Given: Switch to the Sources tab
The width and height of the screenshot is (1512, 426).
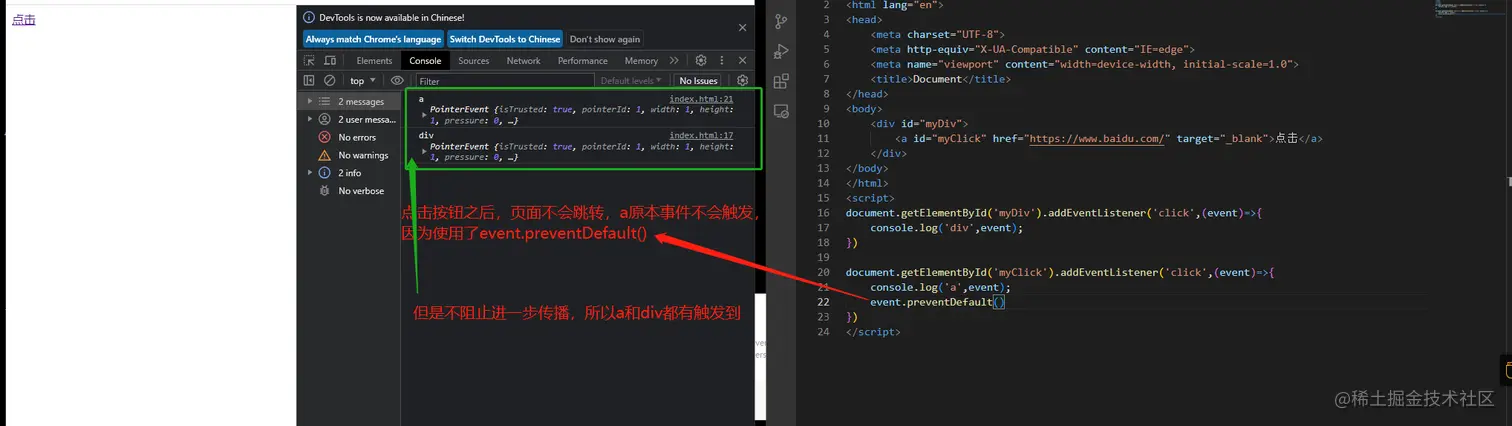Looking at the screenshot, I should [474, 61].
